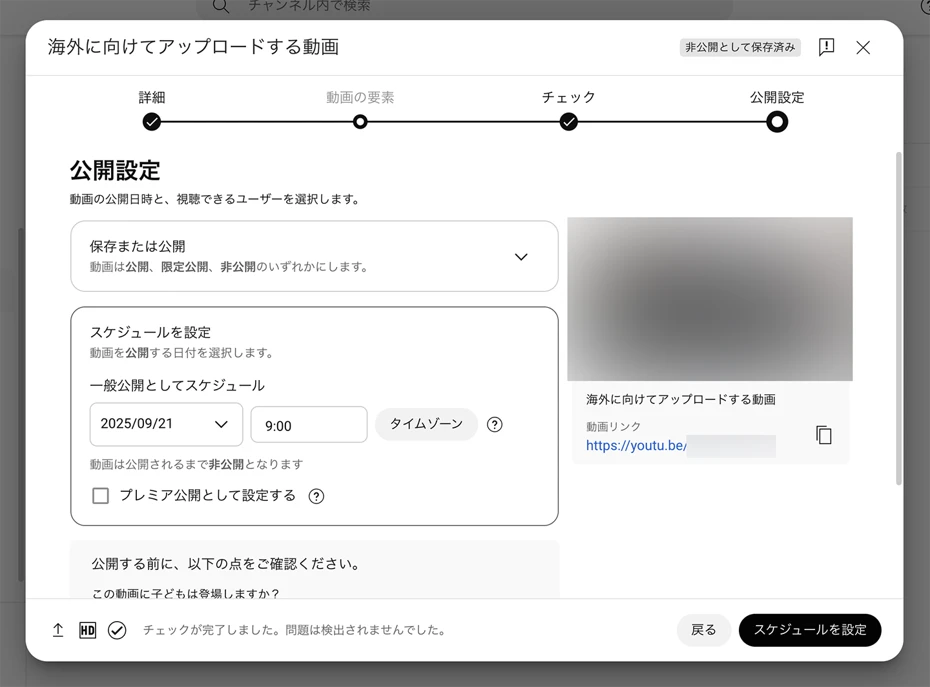Click the time input field showing 9:00
Screen dimensions: 930x687
[x=309, y=425]
